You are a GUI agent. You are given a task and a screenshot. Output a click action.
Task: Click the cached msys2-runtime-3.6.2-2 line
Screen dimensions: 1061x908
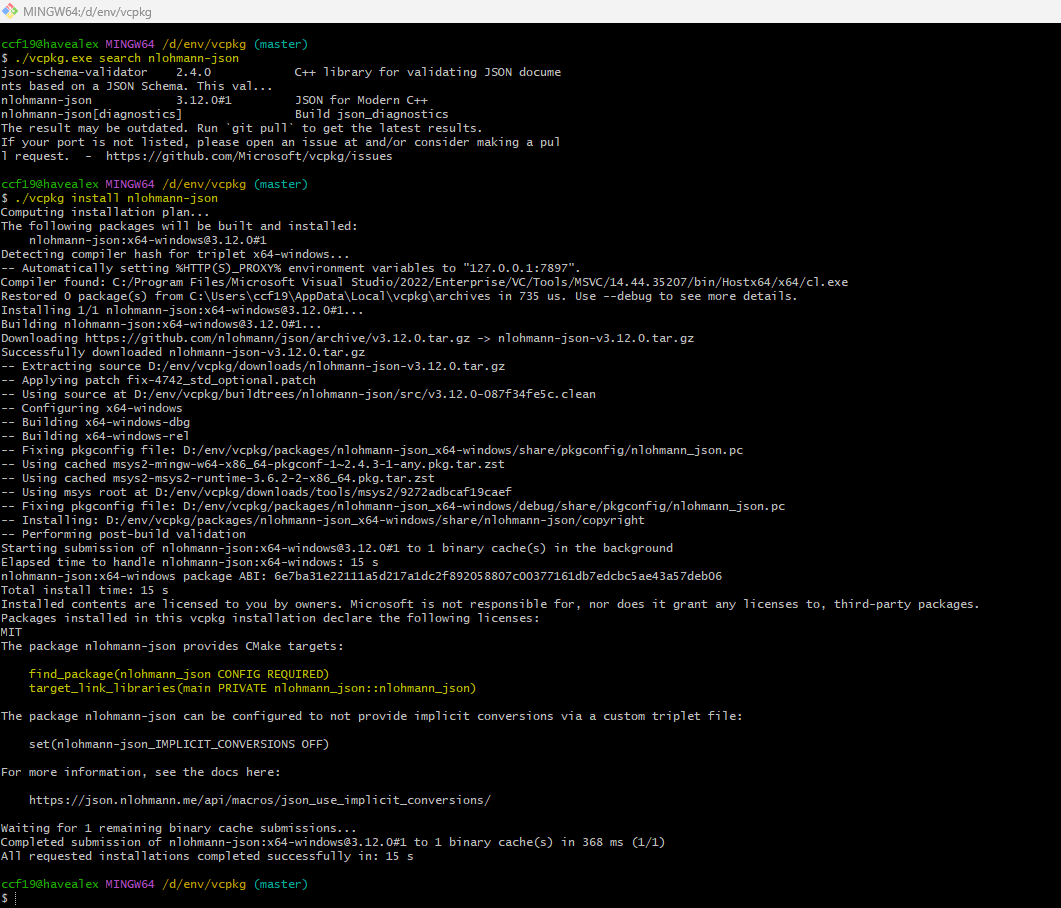click(217, 478)
